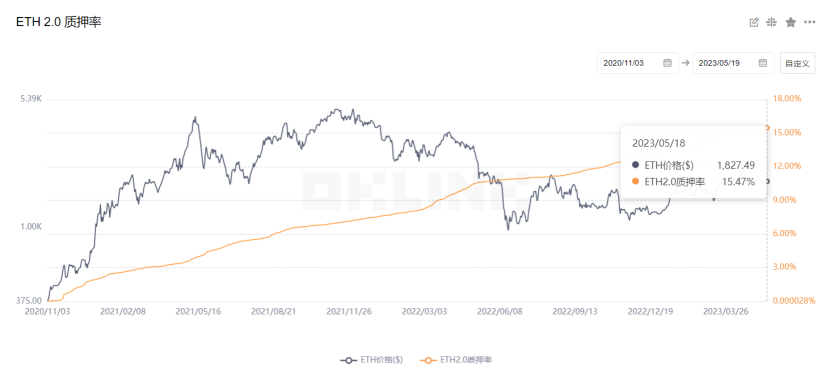Click the compare layout grid icon
This screenshot has height=372, width=830.
pyautogui.click(x=772, y=22)
